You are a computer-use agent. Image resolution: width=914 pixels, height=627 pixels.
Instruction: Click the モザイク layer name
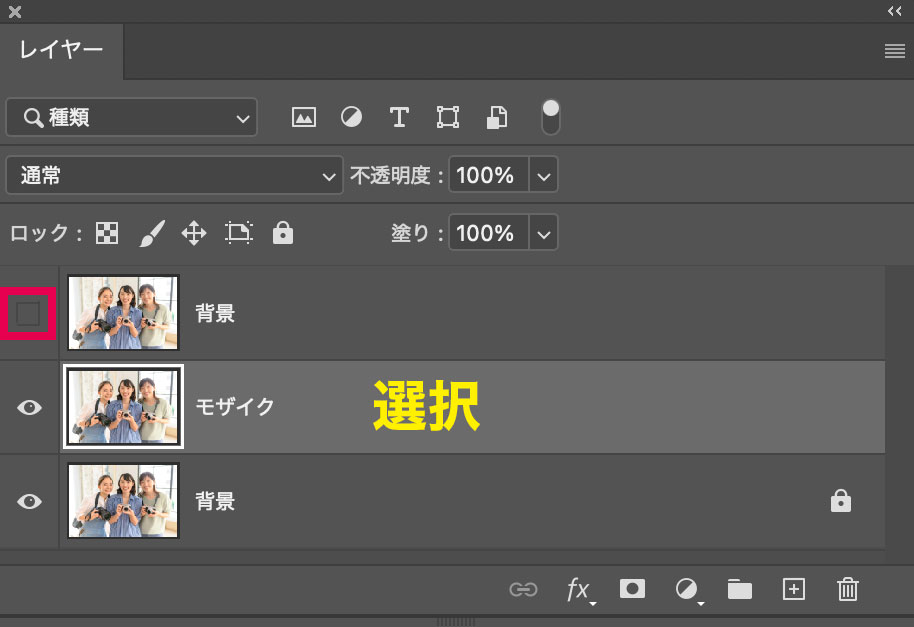click(x=234, y=407)
